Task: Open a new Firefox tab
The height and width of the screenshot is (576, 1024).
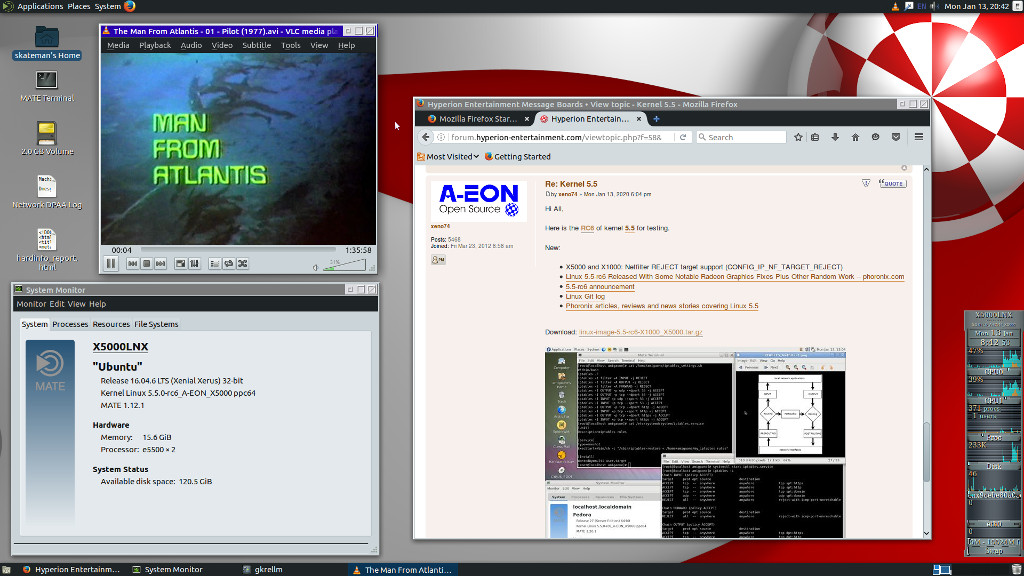Action: pyautogui.click(x=656, y=119)
